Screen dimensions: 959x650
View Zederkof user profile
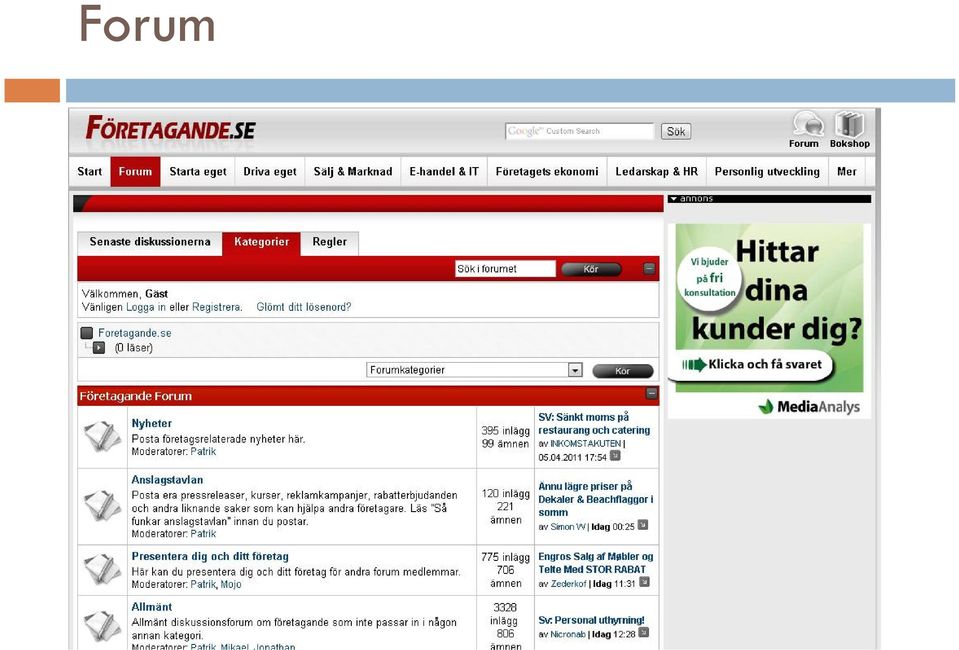568,584
